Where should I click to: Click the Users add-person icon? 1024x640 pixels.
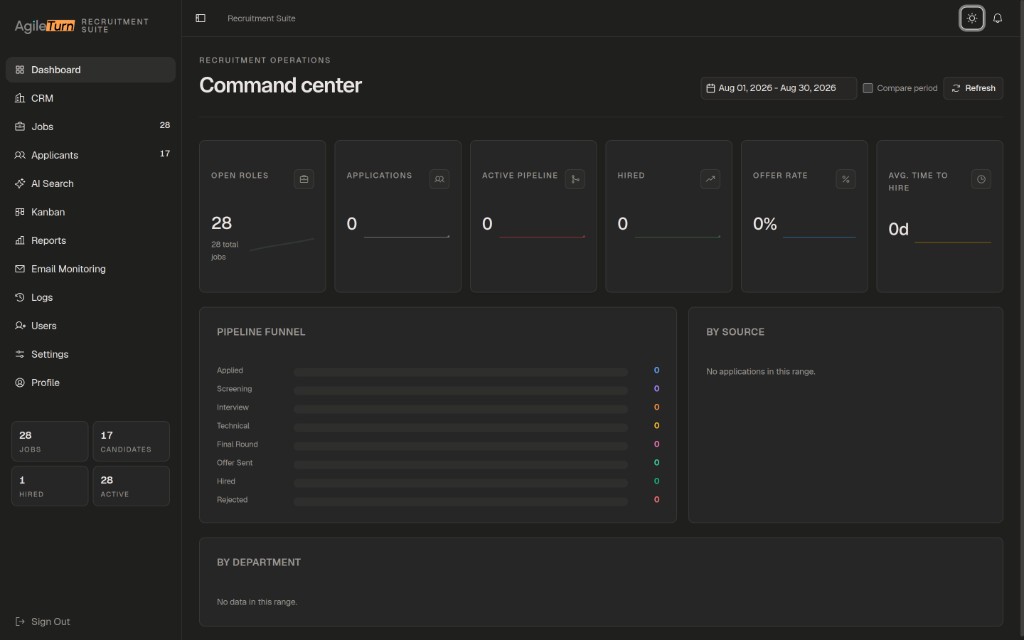click(20, 325)
